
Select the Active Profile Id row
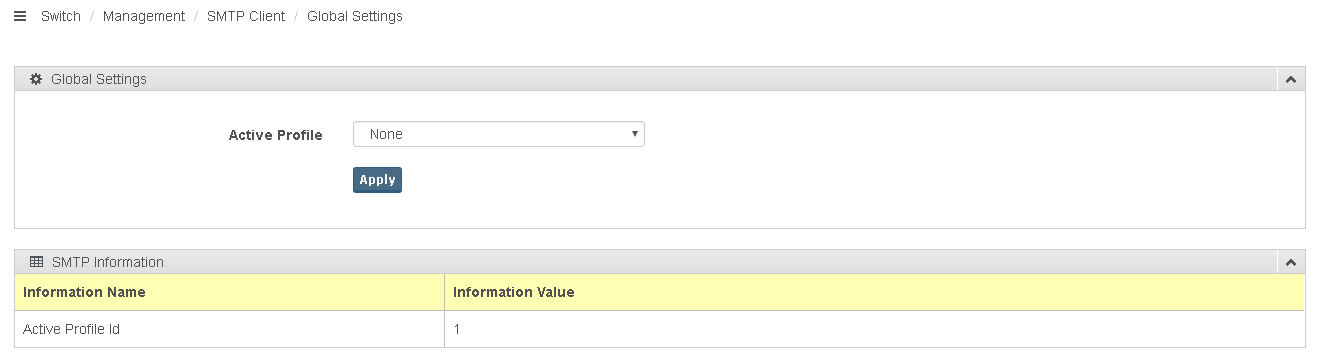tap(660, 329)
